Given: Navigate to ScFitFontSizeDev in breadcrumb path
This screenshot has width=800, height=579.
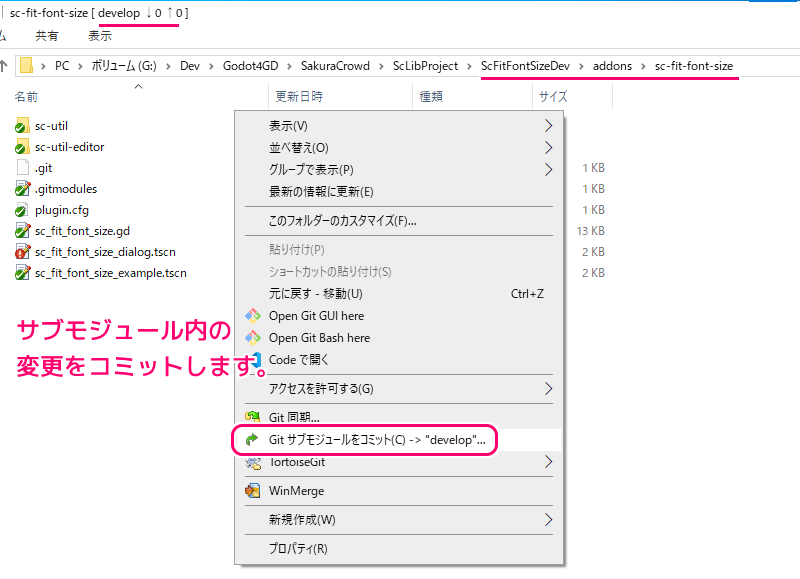Looking at the screenshot, I should pos(525,66).
